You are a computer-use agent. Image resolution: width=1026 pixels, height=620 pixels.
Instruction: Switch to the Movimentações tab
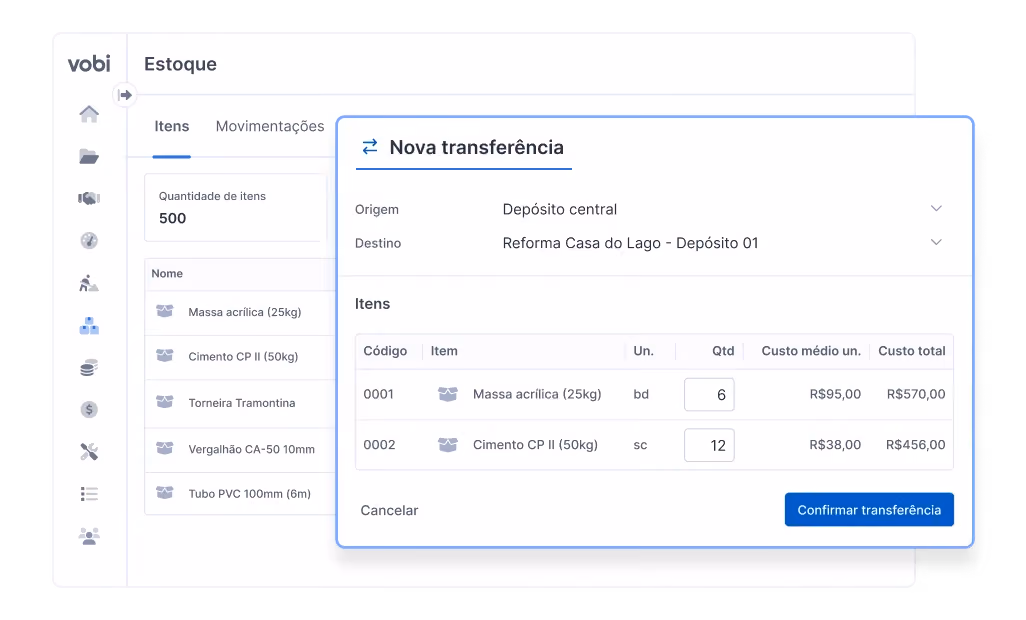pyautogui.click(x=270, y=126)
